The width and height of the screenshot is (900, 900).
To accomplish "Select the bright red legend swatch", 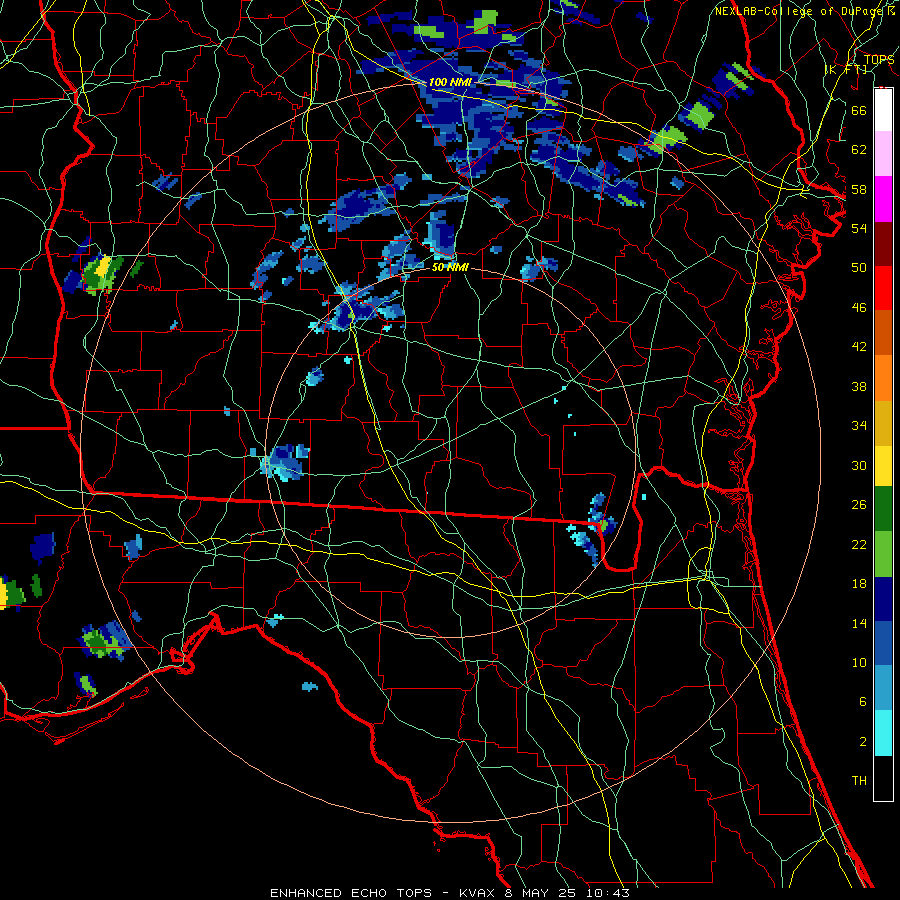I will [883, 288].
